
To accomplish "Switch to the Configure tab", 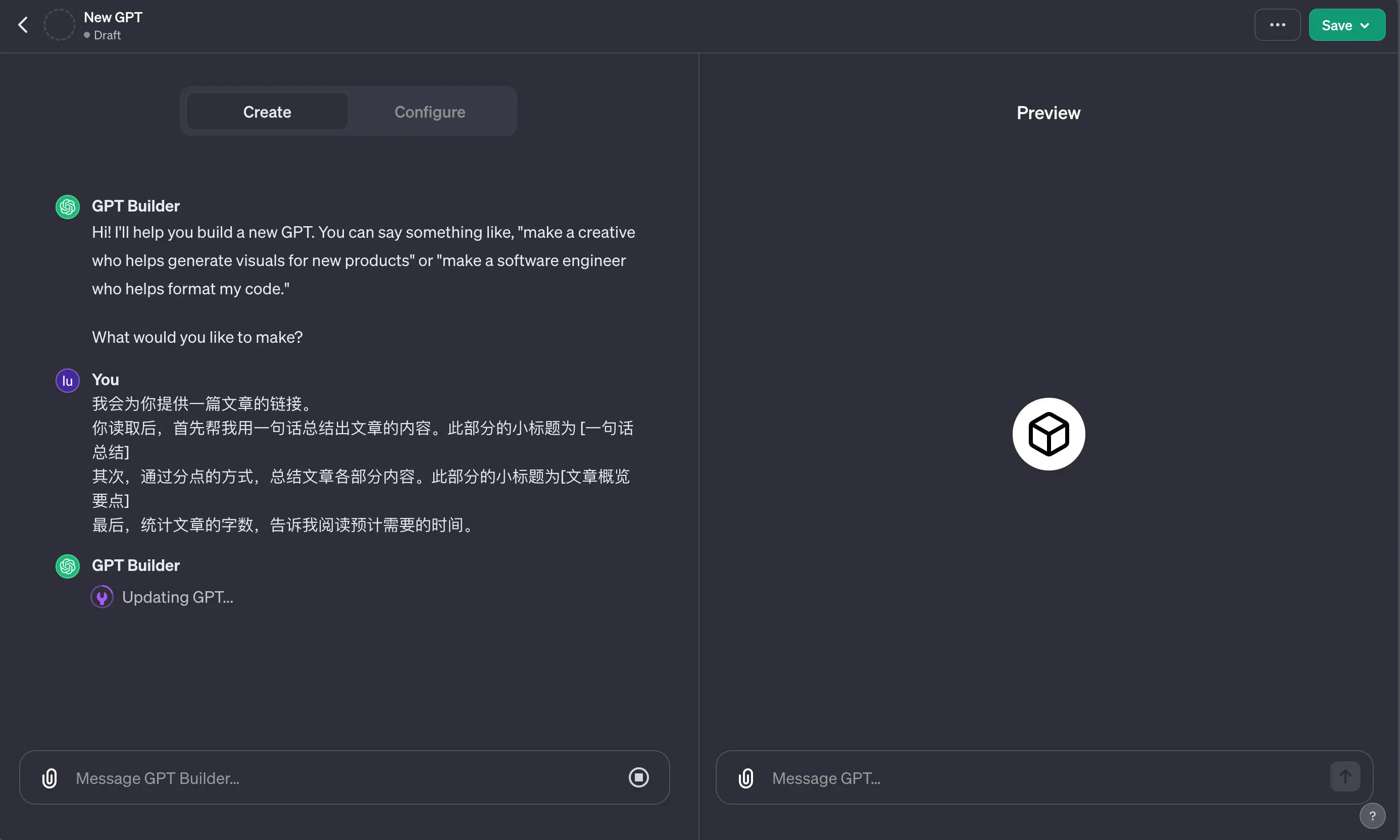I will click(429, 112).
